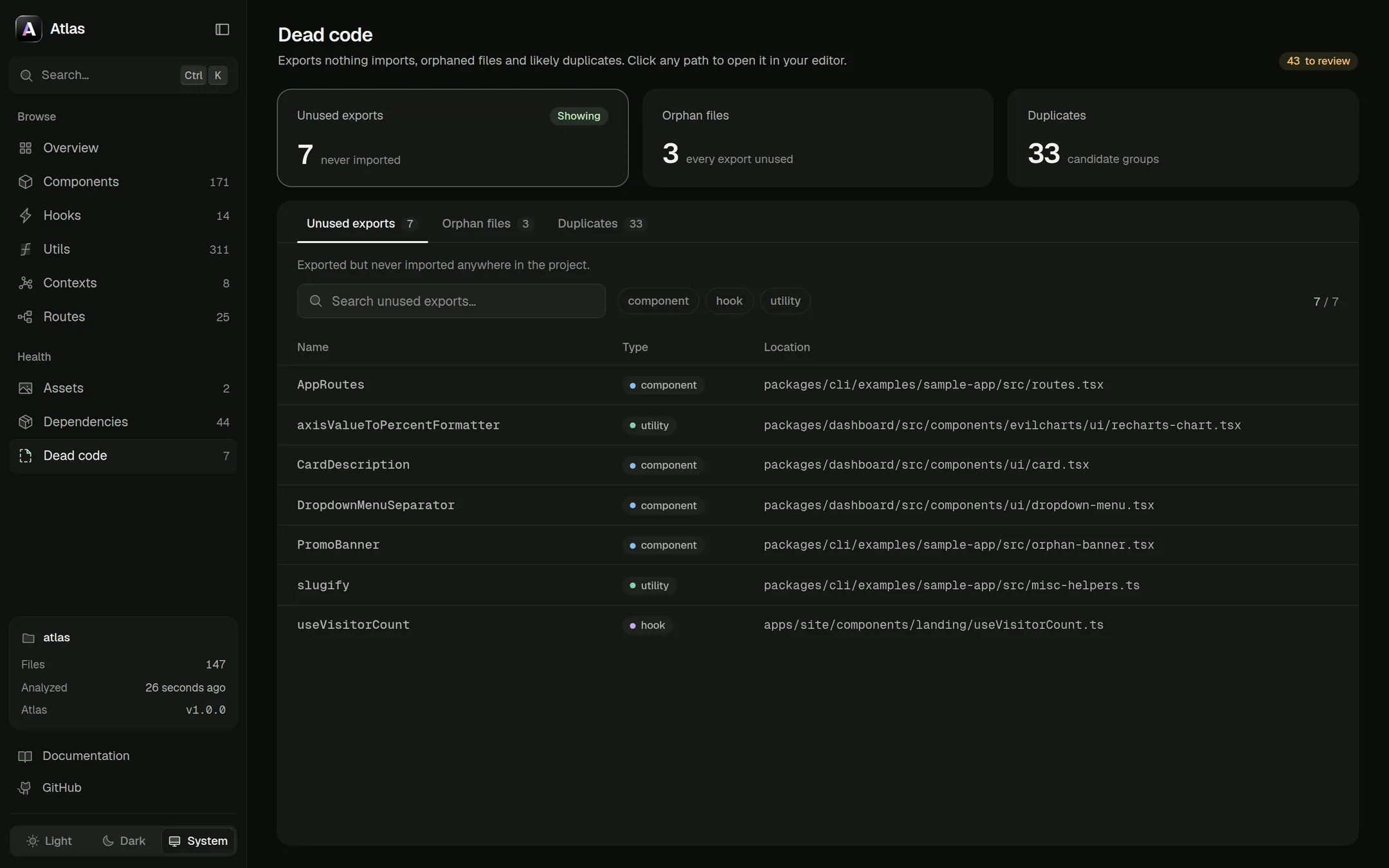This screenshot has height=868, width=1389.
Task: Select the Orphan files summary card
Action: point(817,138)
